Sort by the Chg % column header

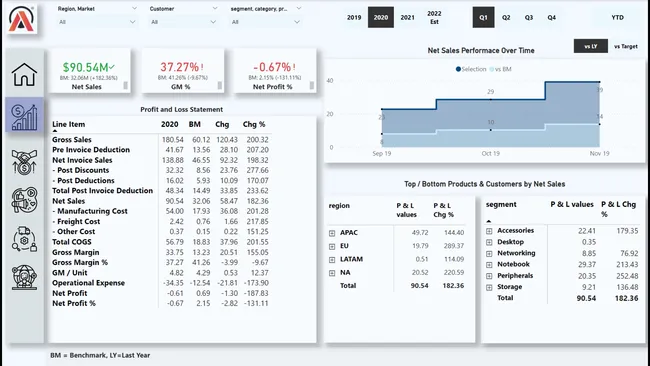coord(254,124)
